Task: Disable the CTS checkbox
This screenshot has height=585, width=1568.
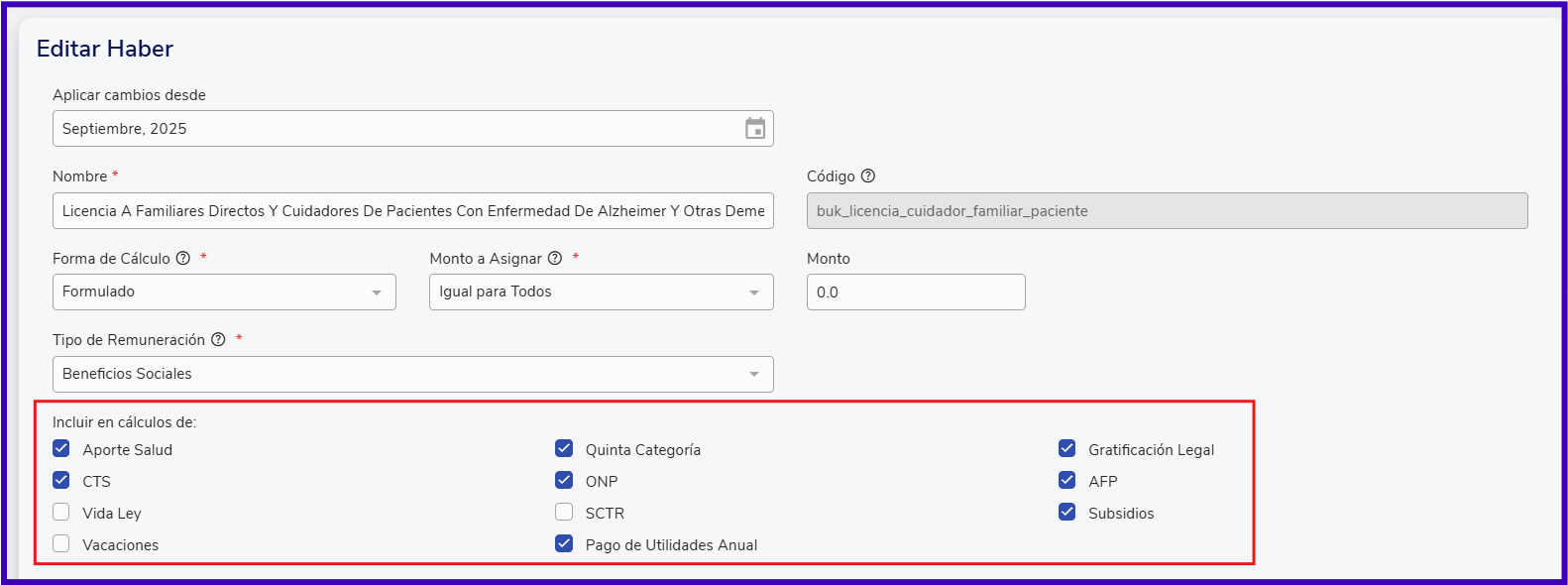Action: point(61,480)
